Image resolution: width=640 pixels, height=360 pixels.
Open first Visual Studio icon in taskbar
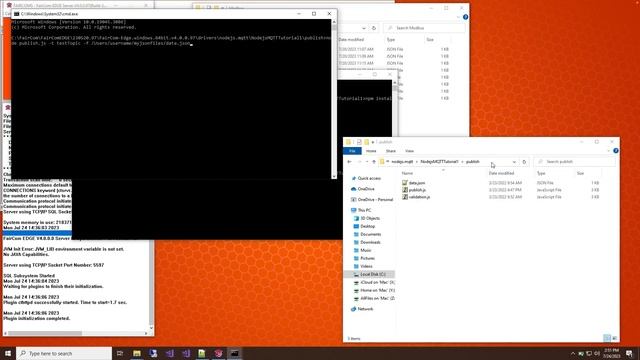169,353
